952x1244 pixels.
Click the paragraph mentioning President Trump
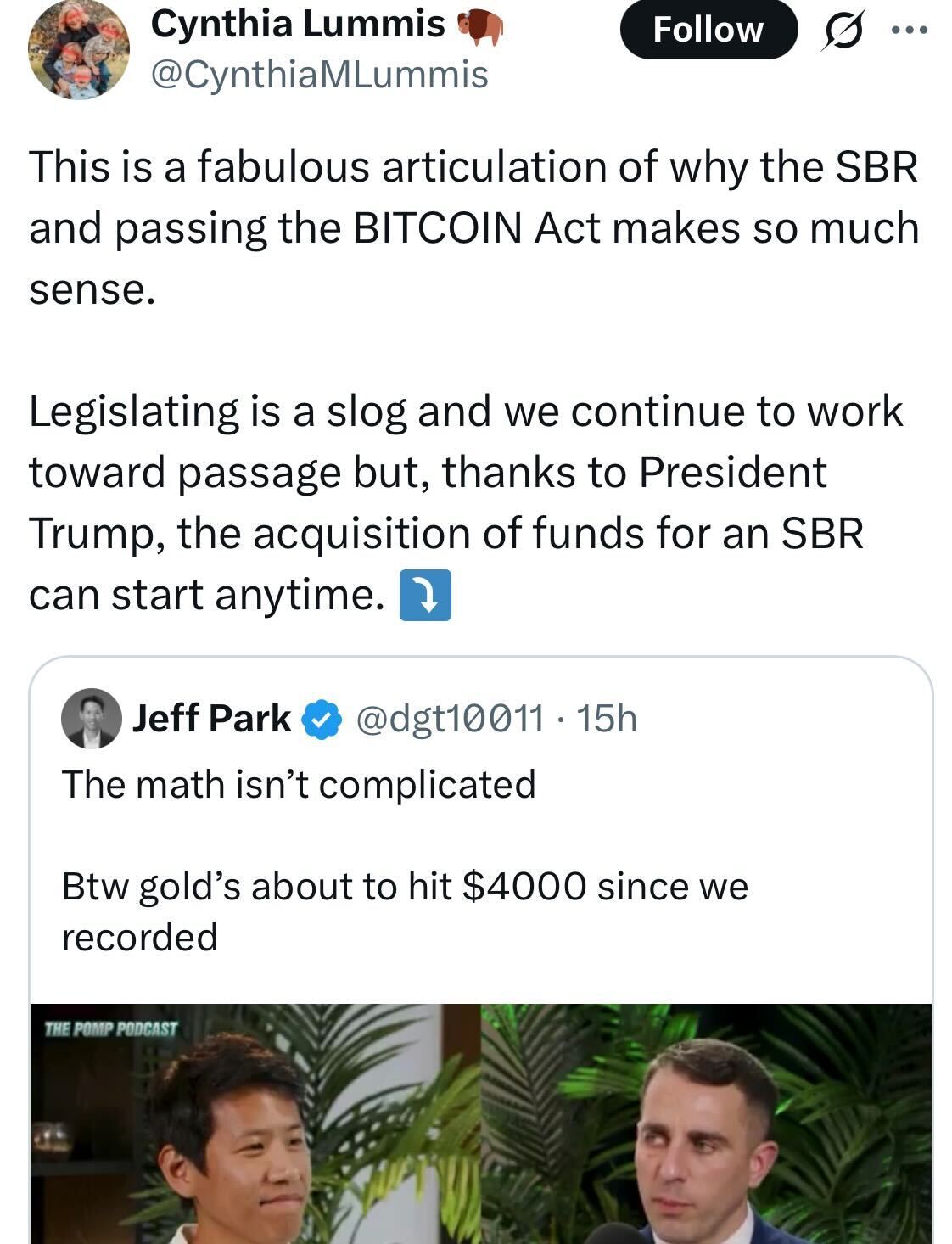(x=465, y=502)
